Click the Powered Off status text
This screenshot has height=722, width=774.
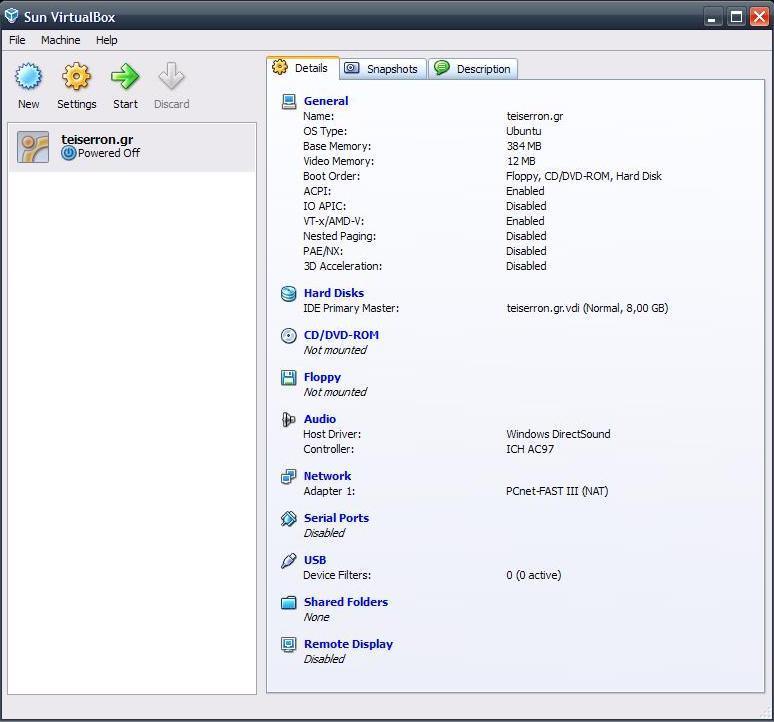coord(109,153)
